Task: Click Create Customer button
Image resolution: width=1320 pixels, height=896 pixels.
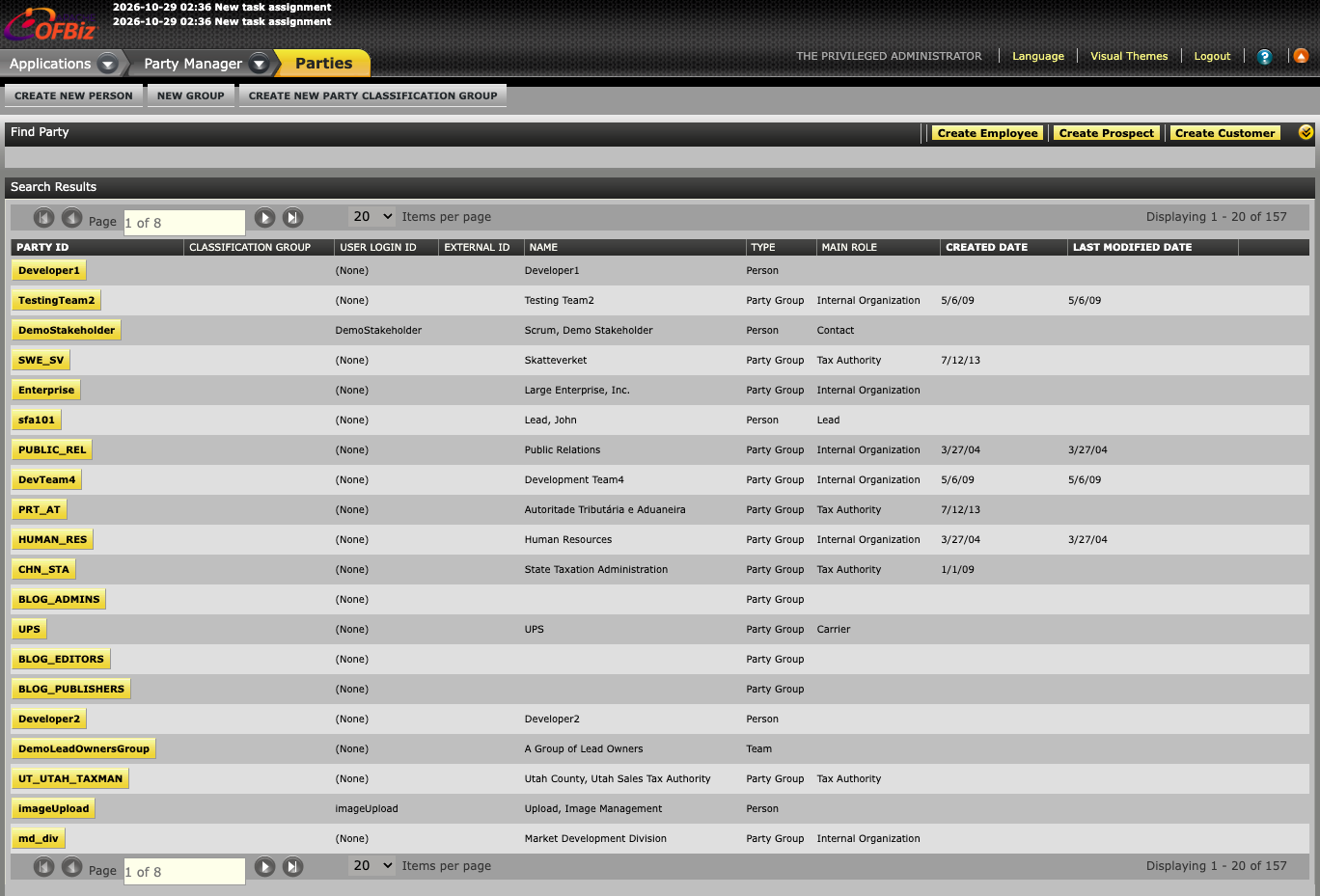Action: (1224, 133)
